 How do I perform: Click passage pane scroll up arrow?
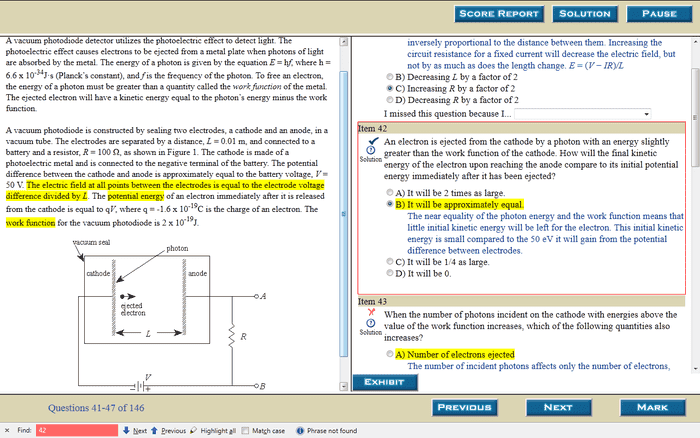click(x=344, y=42)
